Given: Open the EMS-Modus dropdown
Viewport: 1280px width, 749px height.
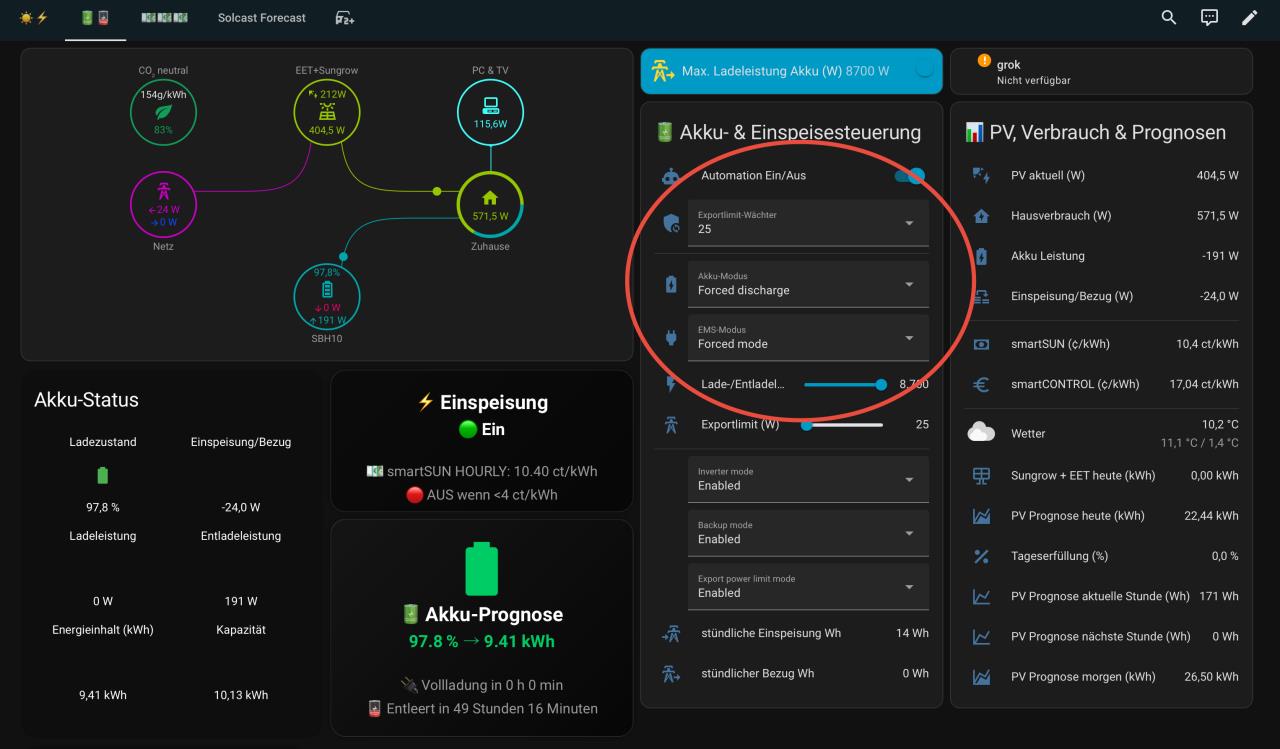Looking at the screenshot, I should click(807, 338).
